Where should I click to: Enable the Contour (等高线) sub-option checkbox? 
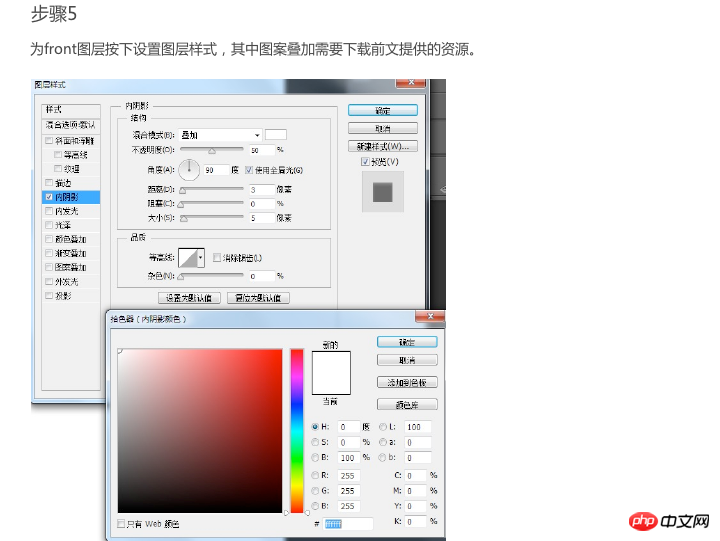pyautogui.click(x=58, y=155)
